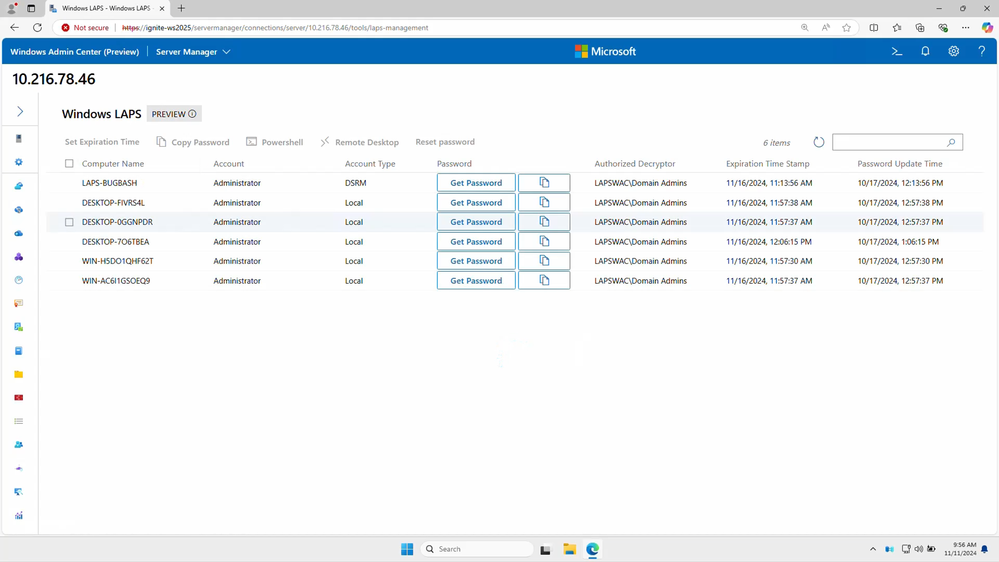Copy password icon for DESKTOP-0GGNPDR row

point(544,222)
